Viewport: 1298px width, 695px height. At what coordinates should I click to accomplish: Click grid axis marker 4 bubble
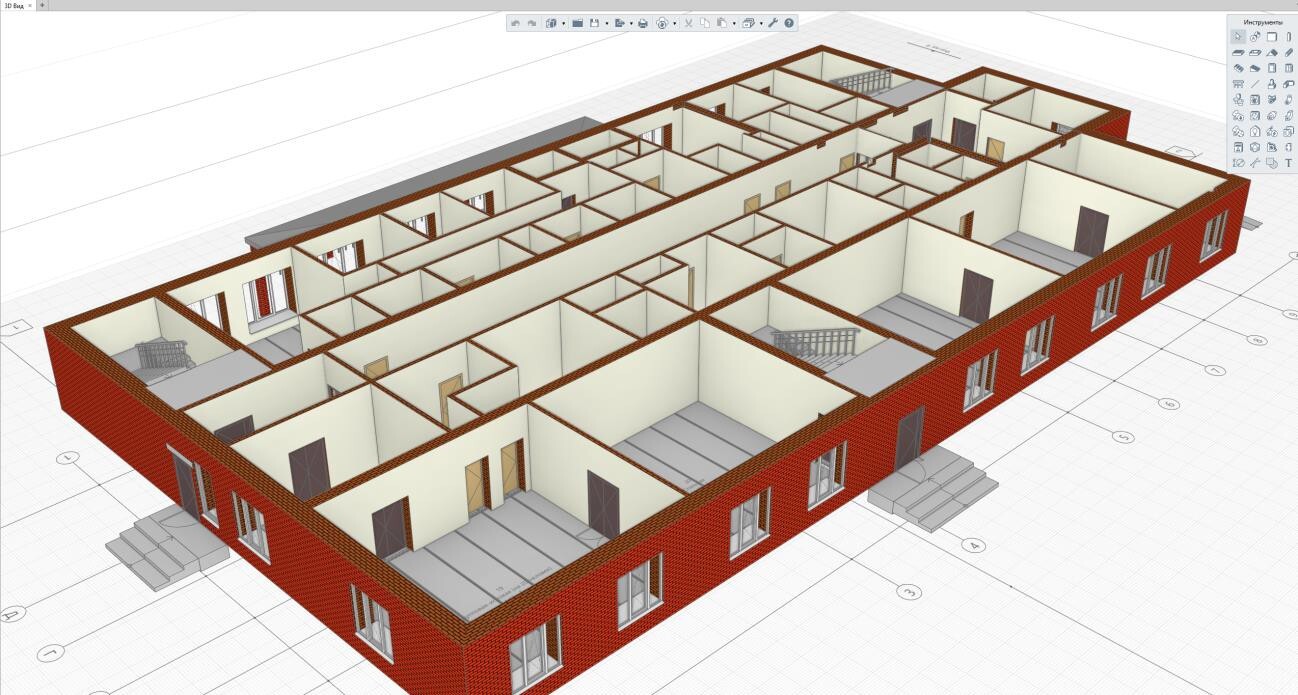point(972,545)
